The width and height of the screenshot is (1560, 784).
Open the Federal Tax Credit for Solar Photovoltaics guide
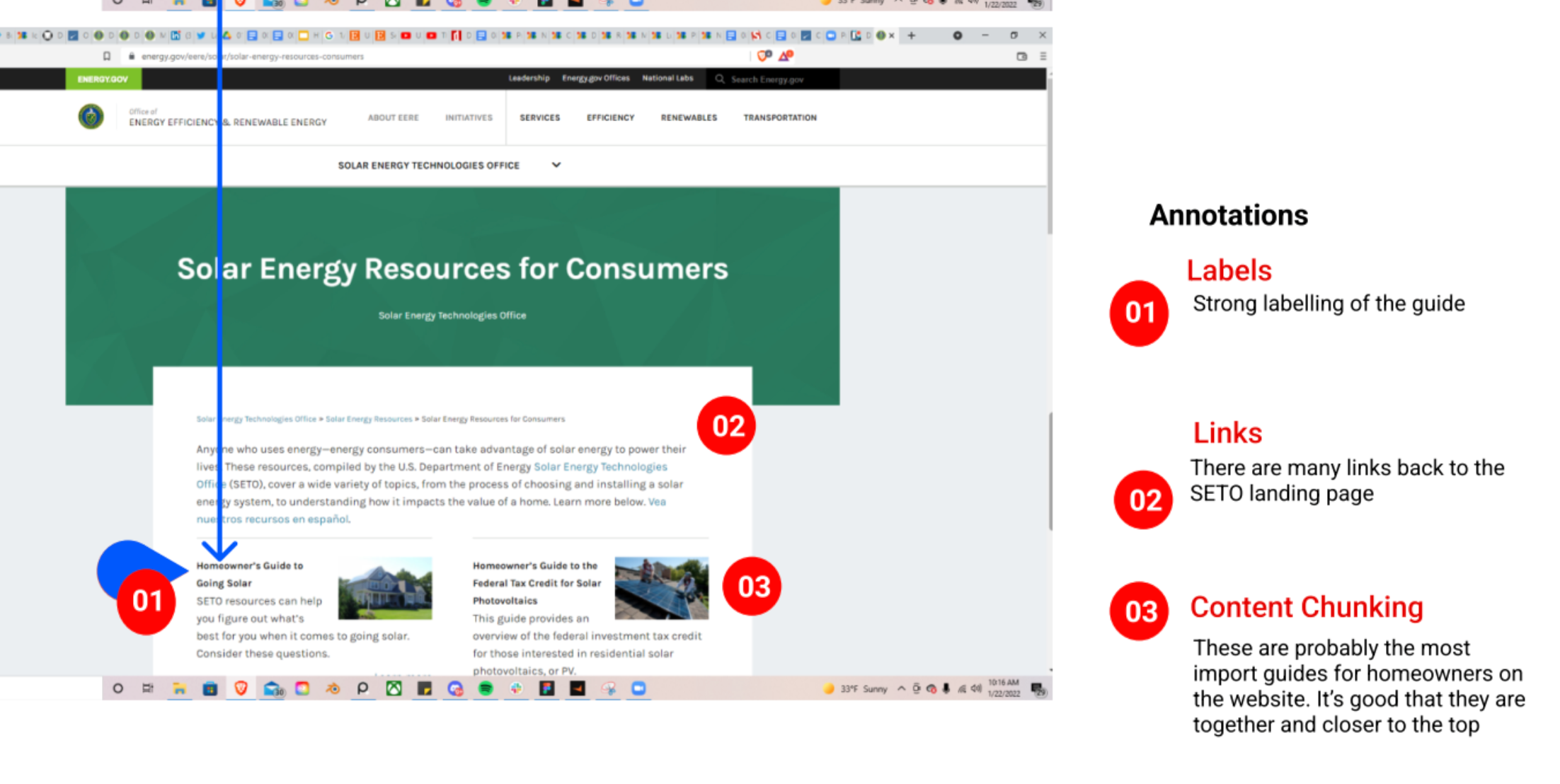537,583
